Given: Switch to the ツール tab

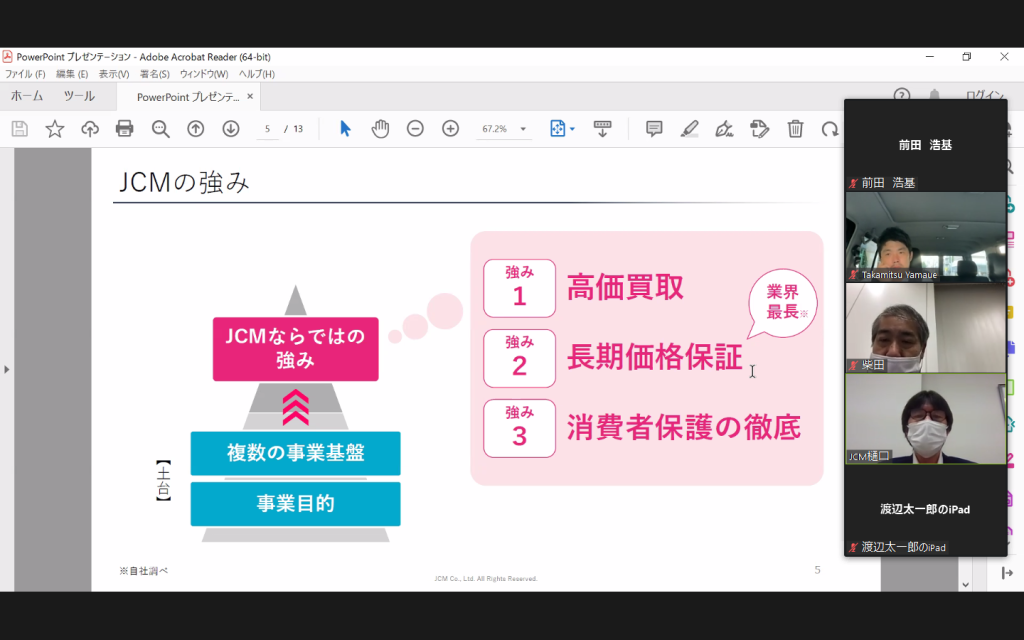Looking at the screenshot, I should (x=79, y=96).
